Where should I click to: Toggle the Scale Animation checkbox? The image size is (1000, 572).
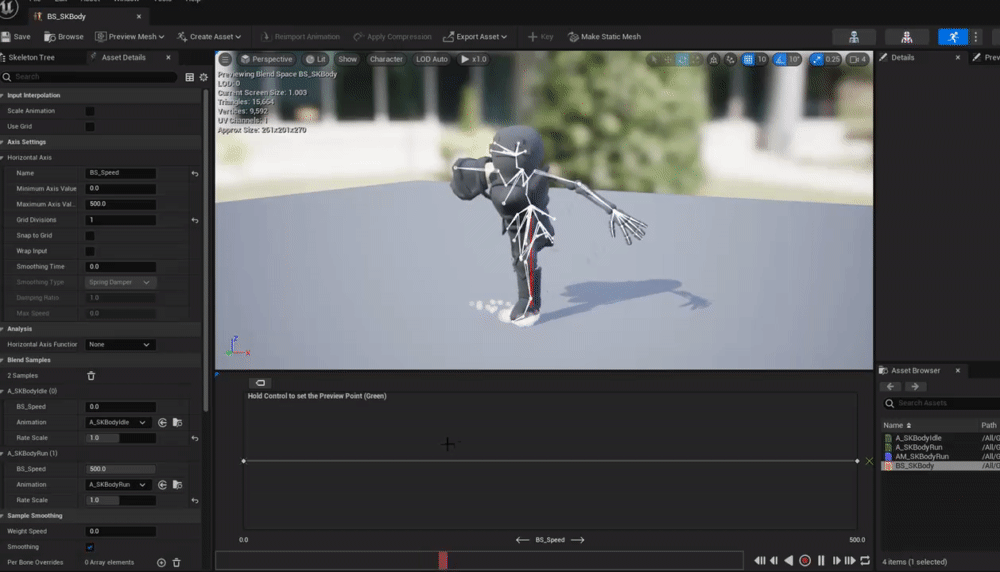(90, 111)
